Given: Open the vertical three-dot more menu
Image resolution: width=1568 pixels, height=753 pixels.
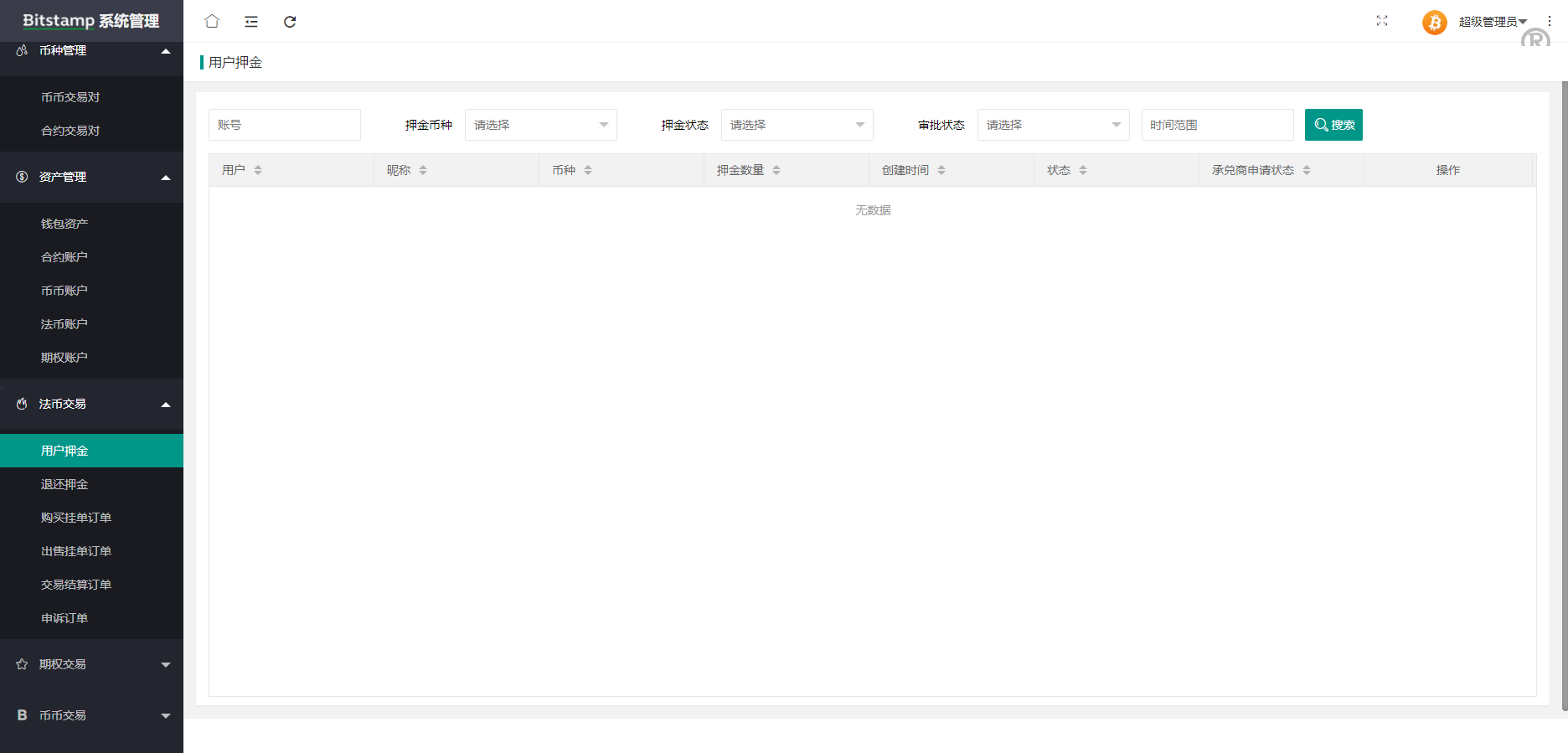Looking at the screenshot, I should [1550, 21].
